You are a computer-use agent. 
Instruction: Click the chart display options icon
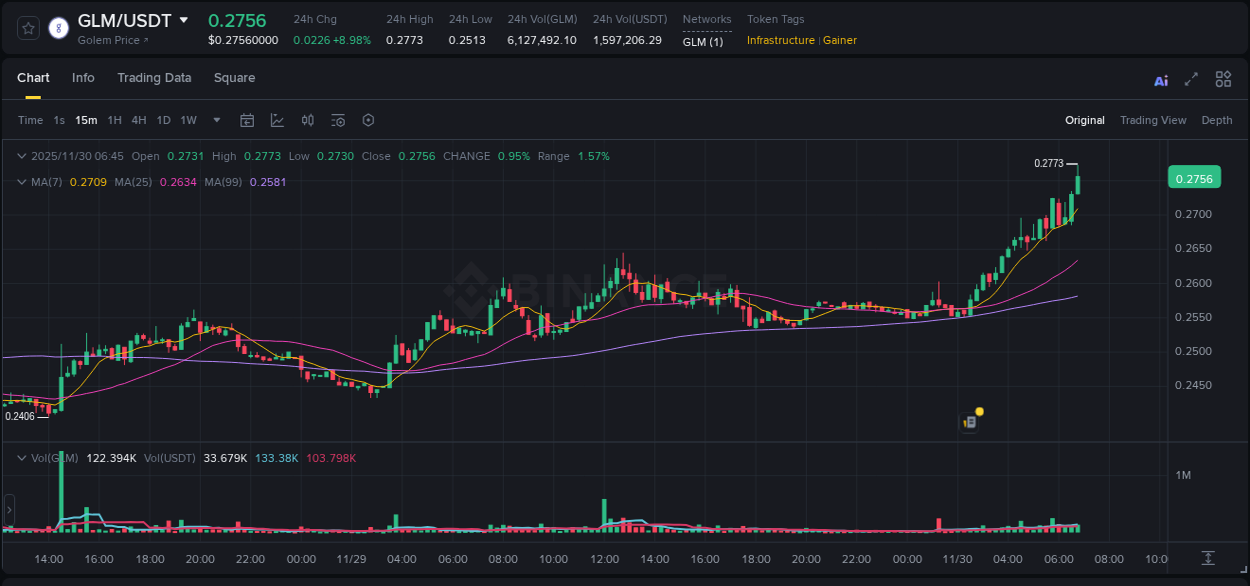pos(337,120)
